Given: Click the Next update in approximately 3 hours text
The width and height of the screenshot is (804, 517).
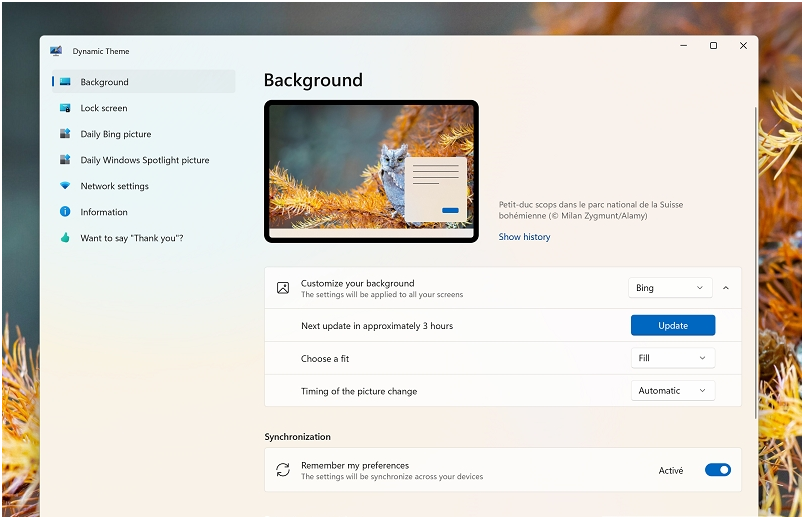Looking at the screenshot, I should 377,326.
